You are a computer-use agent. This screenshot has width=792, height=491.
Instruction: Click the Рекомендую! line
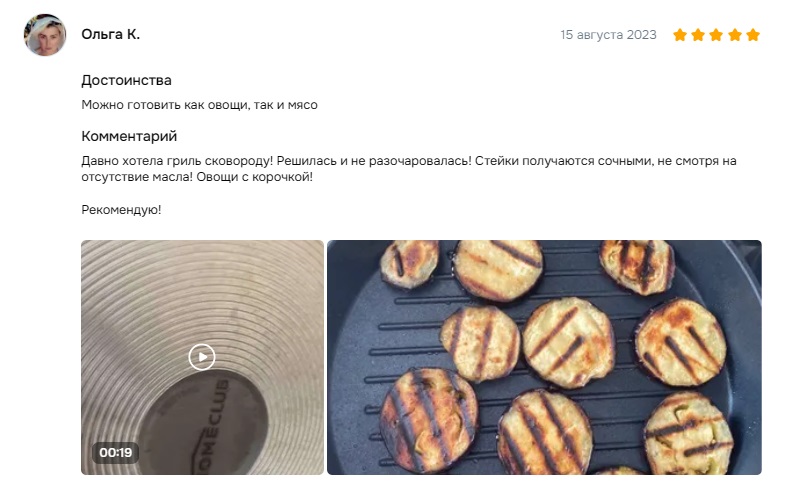[x=121, y=210]
